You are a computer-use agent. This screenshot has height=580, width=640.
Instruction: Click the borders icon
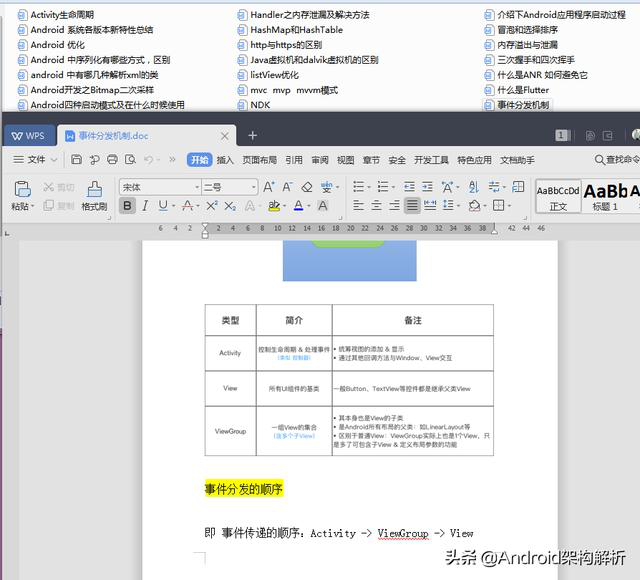(498, 205)
